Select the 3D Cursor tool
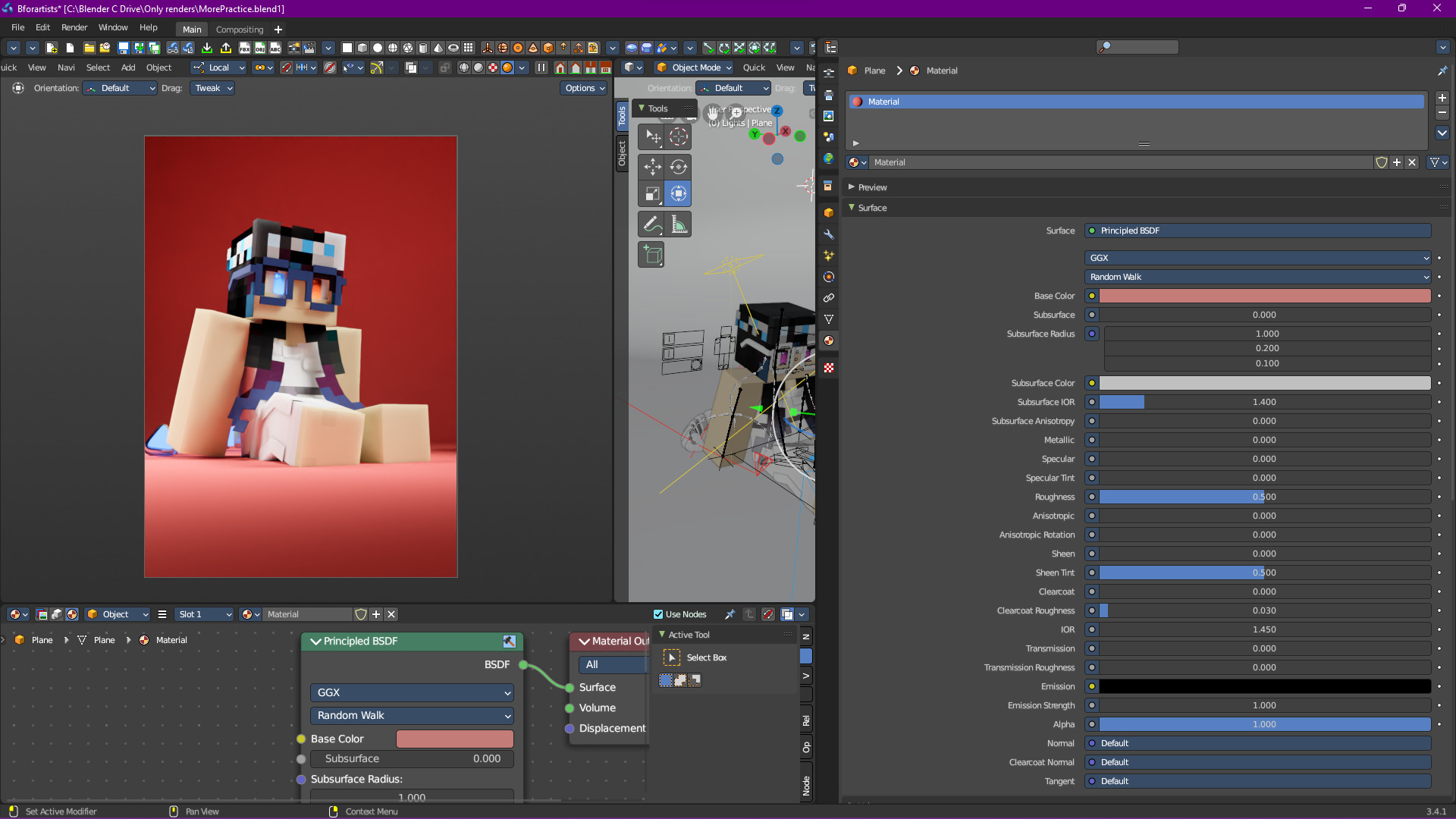Image resolution: width=1456 pixels, height=819 pixels. tap(679, 136)
